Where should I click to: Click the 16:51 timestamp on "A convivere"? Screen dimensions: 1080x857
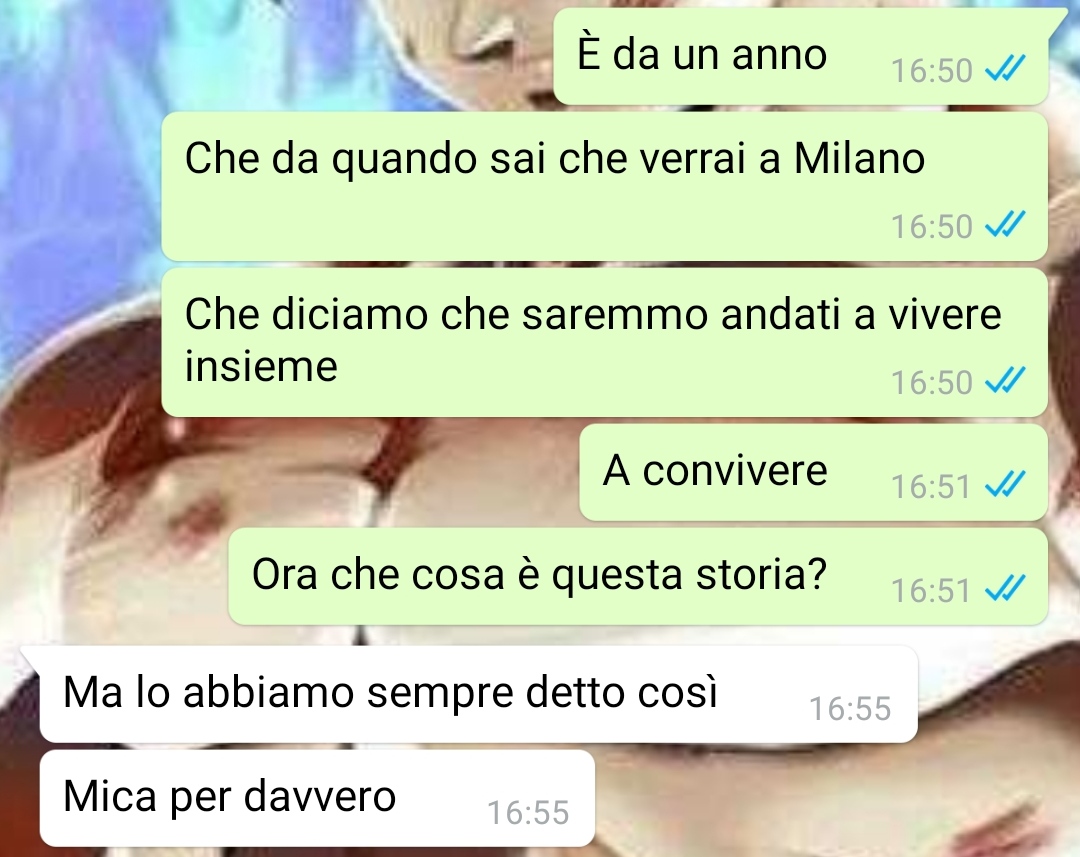pyautogui.click(x=931, y=486)
